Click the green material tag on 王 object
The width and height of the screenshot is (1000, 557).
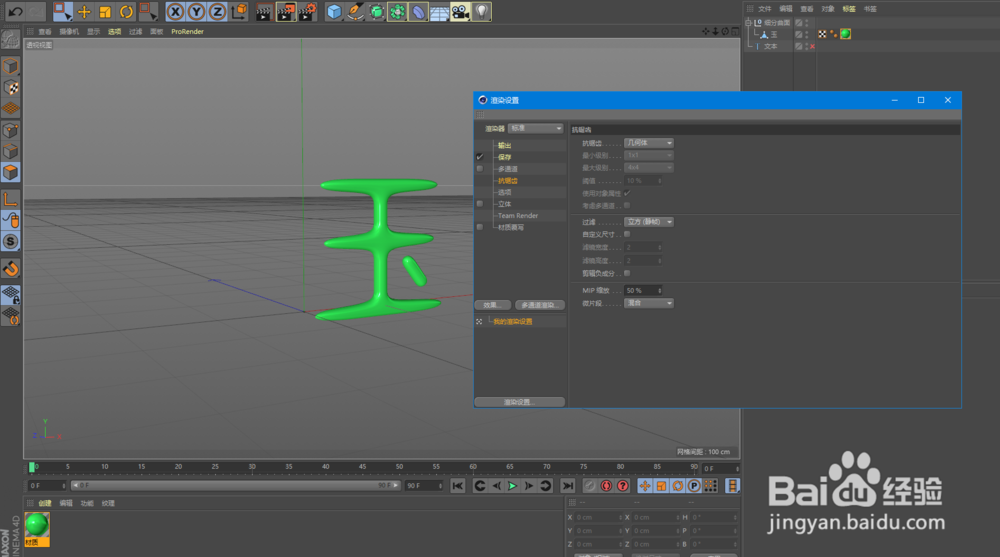pyautogui.click(x=846, y=34)
